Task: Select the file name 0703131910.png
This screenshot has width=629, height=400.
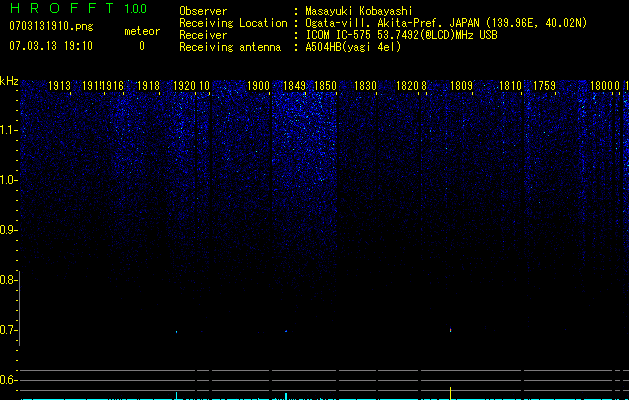Action: coord(51,26)
